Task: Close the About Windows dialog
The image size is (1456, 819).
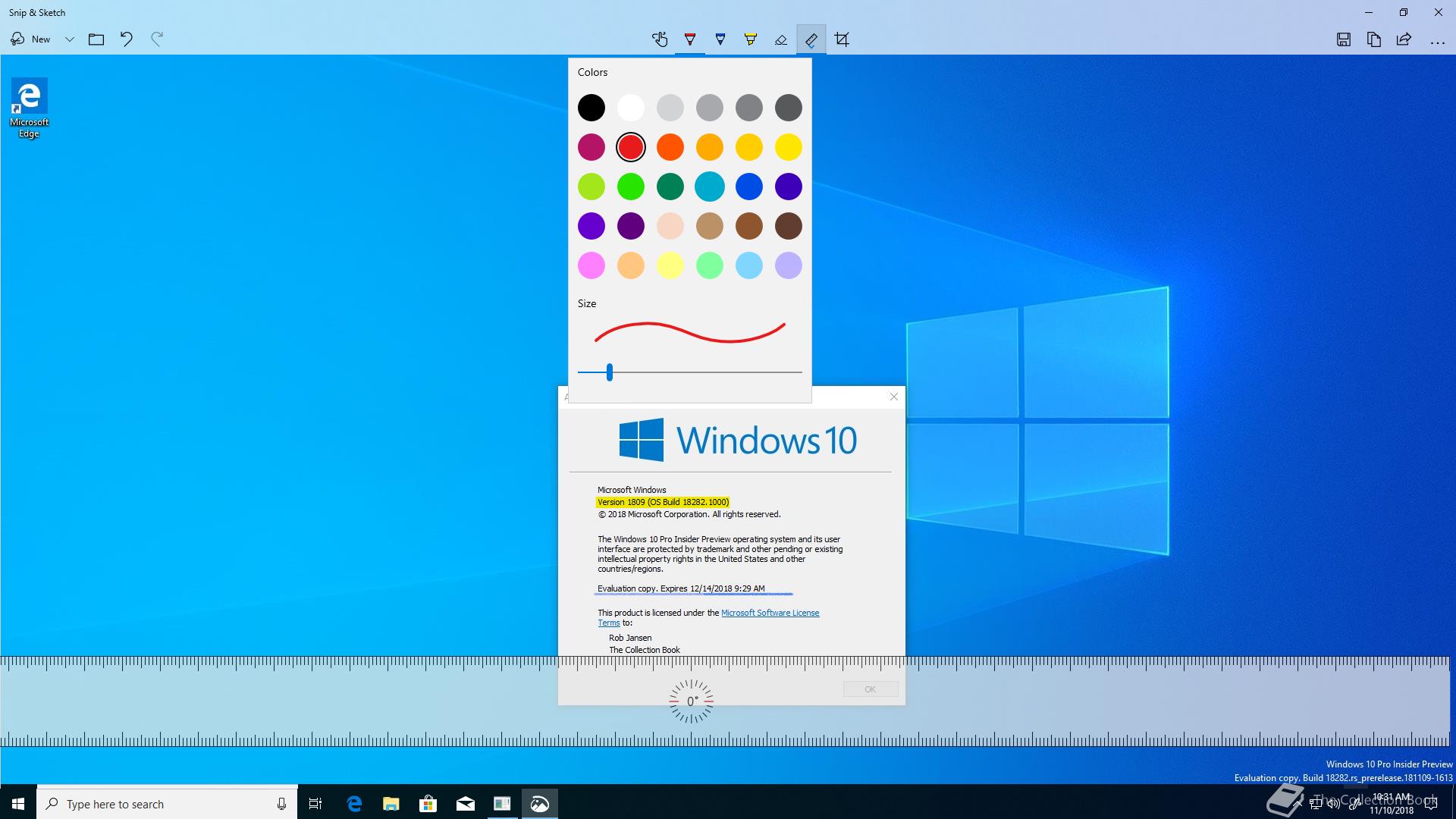Action: 893,397
